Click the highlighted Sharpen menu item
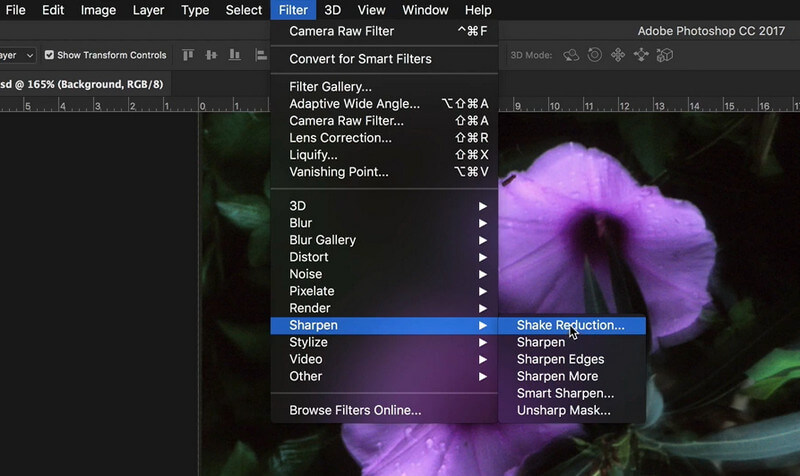The height and width of the screenshot is (476, 800). tap(384, 325)
